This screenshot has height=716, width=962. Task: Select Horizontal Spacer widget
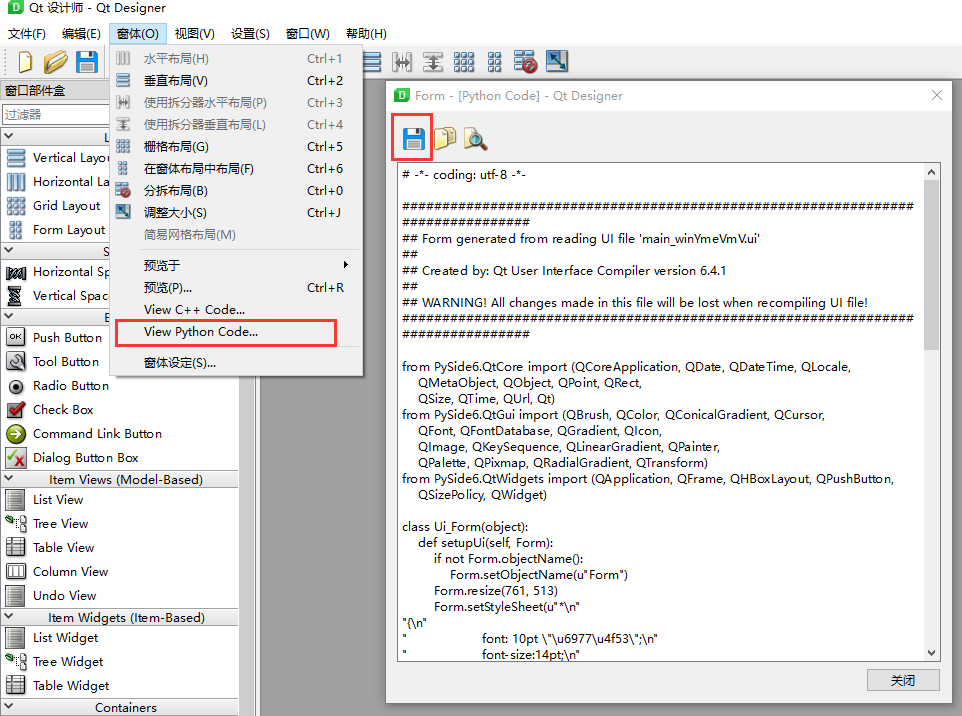pyautogui.click(x=57, y=272)
